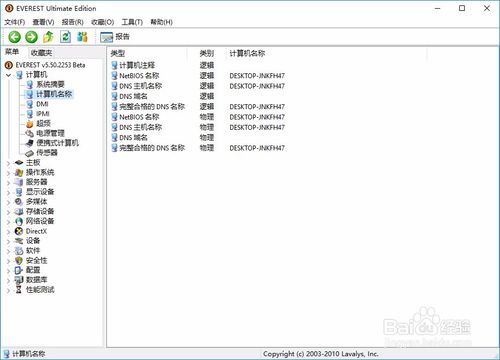This screenshot has height=360, width=500.
Task: Select 系统摘要 in the tree
Action: click(50, 84)
